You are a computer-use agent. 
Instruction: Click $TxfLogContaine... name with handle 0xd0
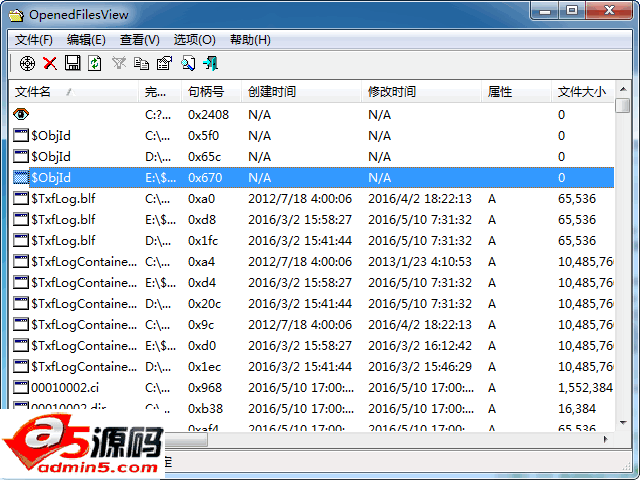coord(84,346)
